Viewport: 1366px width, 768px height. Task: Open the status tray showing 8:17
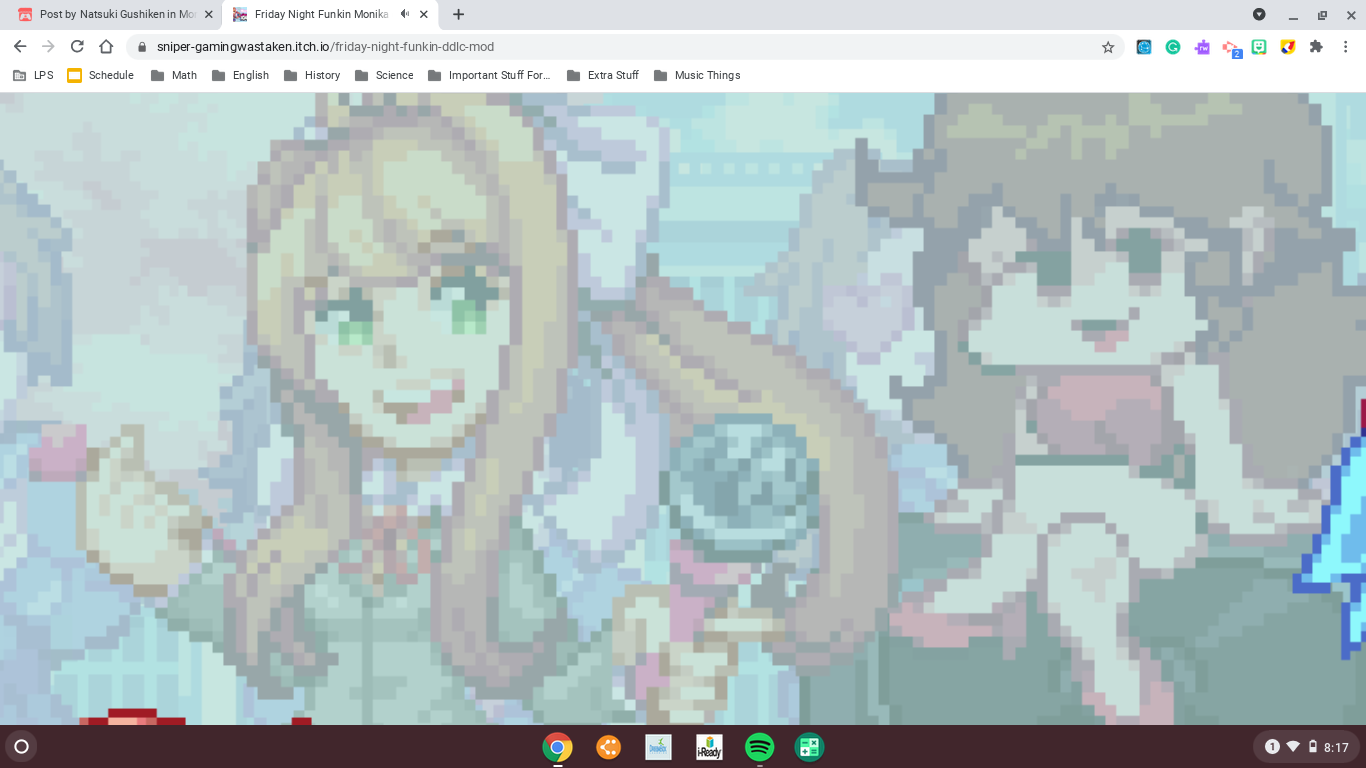(1305, 747)
